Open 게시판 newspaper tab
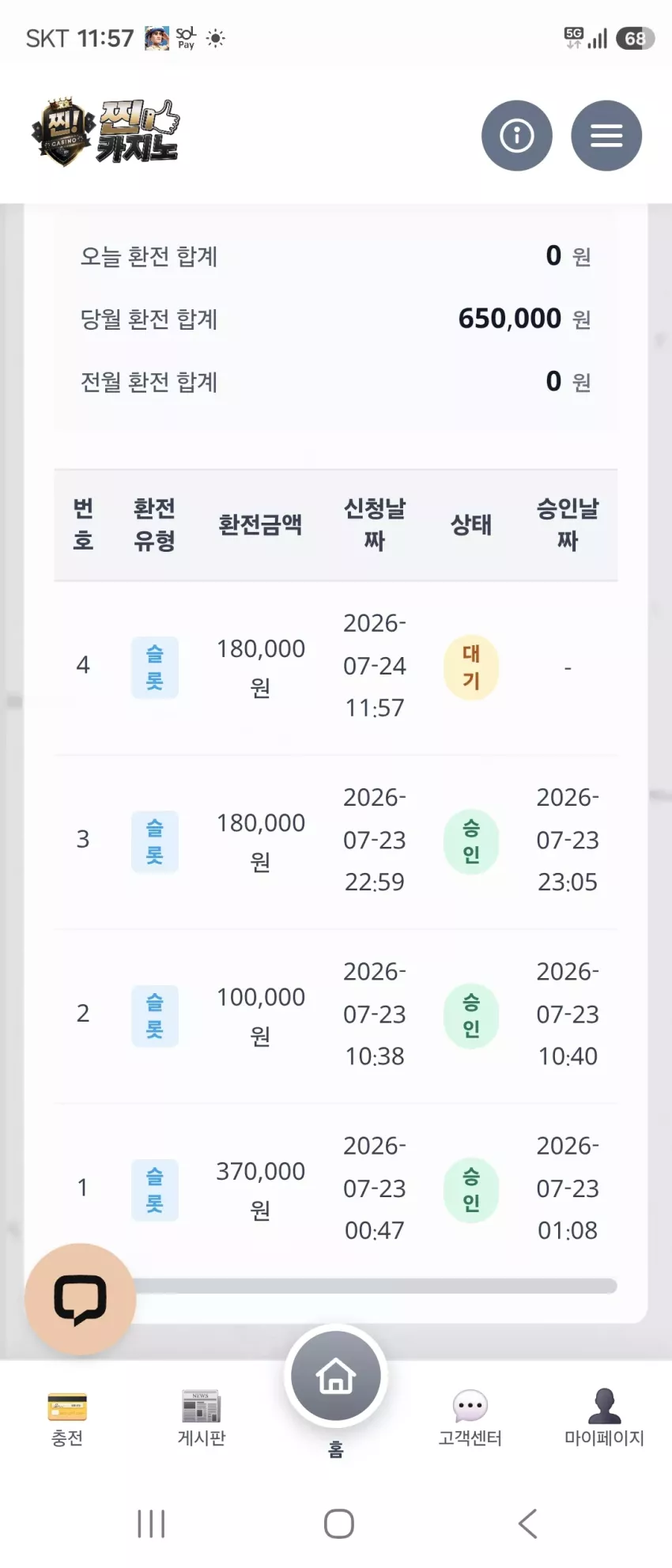 tap(202, 1419)
